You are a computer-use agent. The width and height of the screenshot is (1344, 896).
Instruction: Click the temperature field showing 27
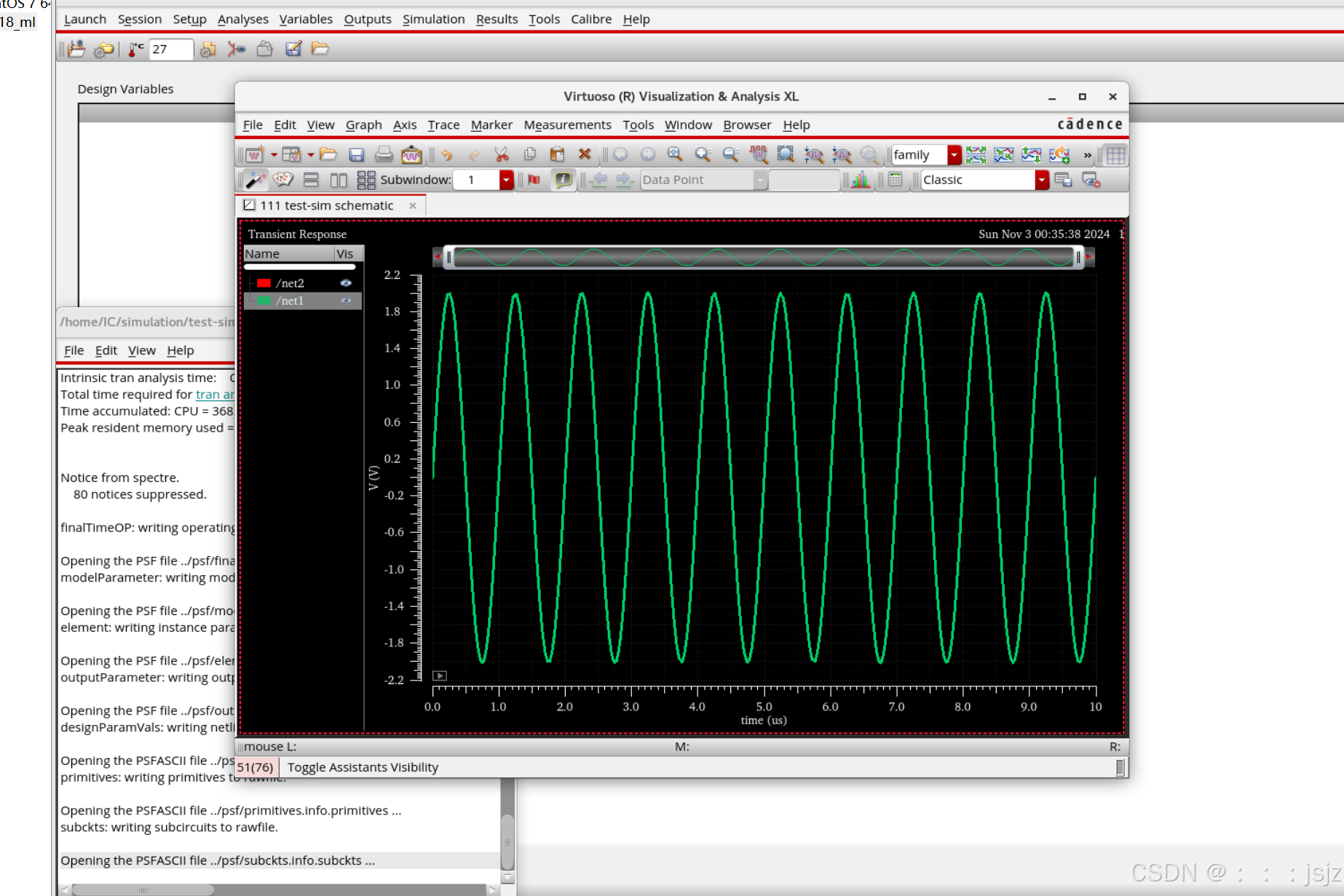point(171,49)
